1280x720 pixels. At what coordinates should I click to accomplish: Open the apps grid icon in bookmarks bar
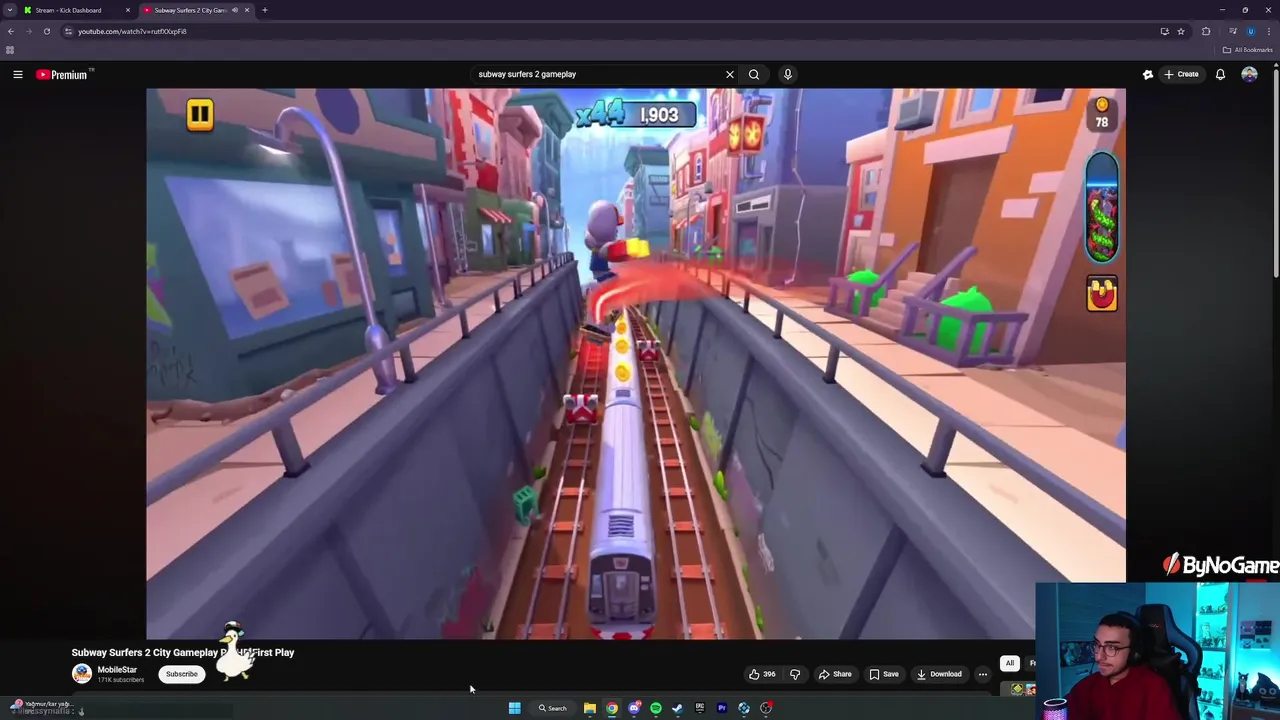(10, 50)
